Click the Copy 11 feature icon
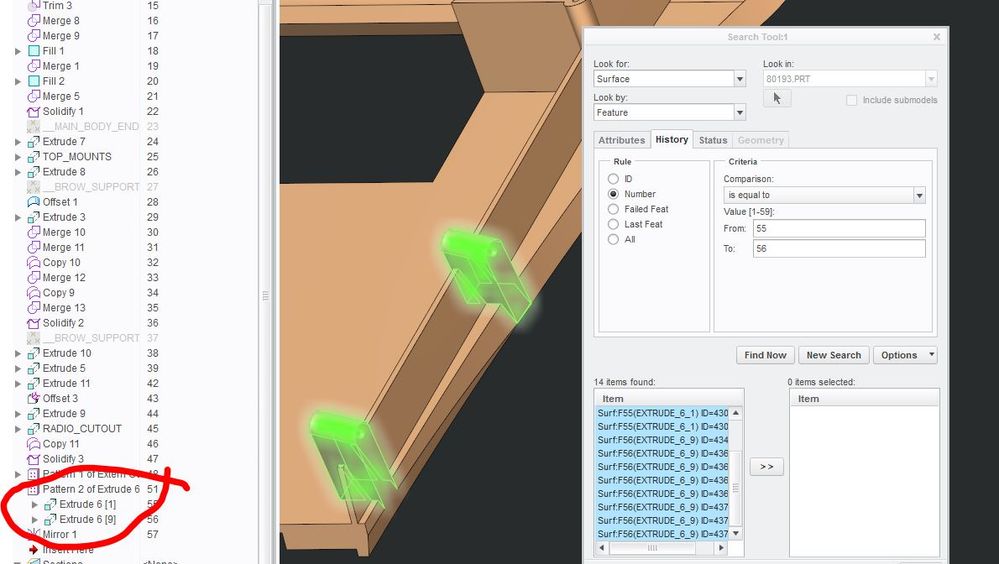 pos(34,444)
